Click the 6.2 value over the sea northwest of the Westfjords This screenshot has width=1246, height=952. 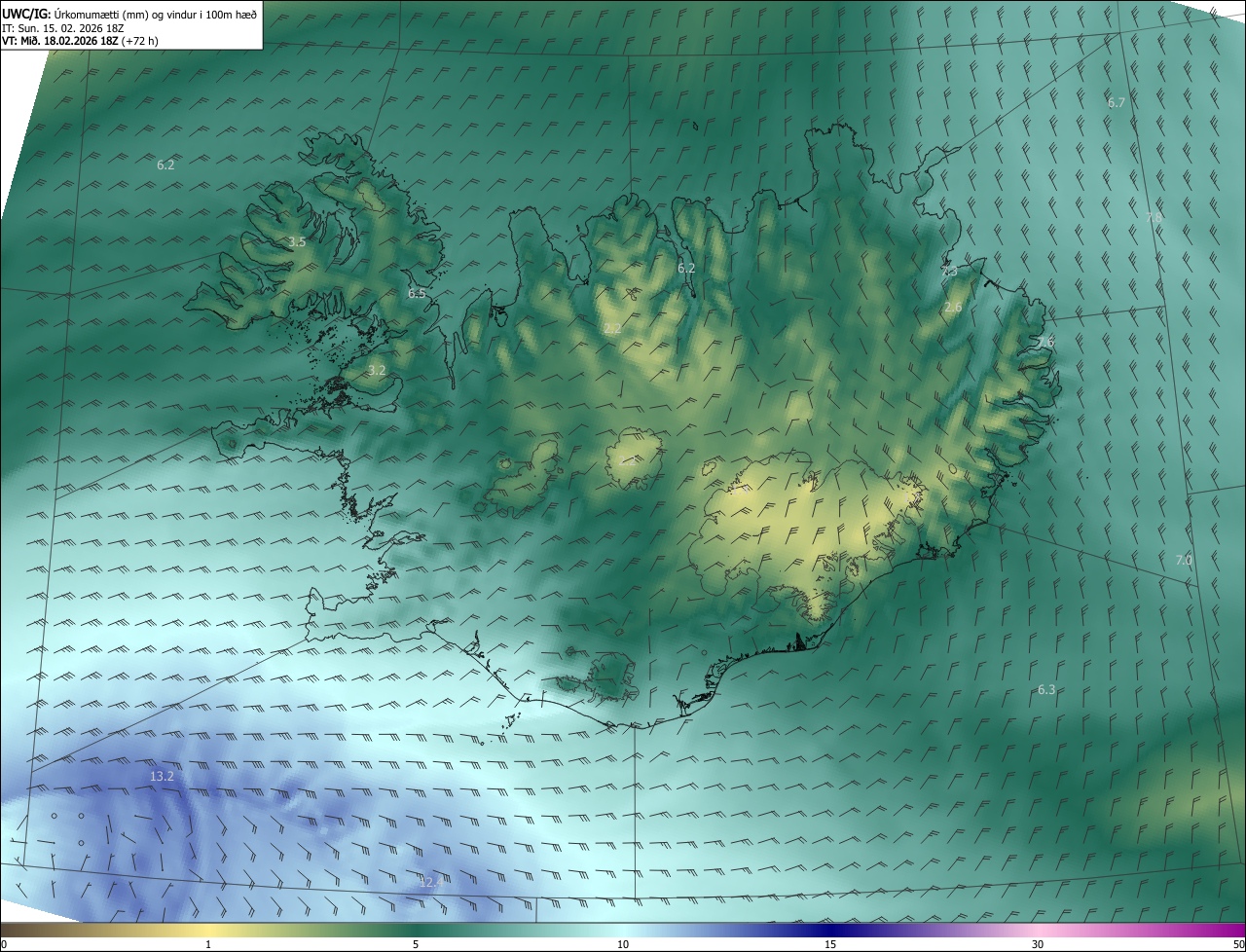(165, 165)
